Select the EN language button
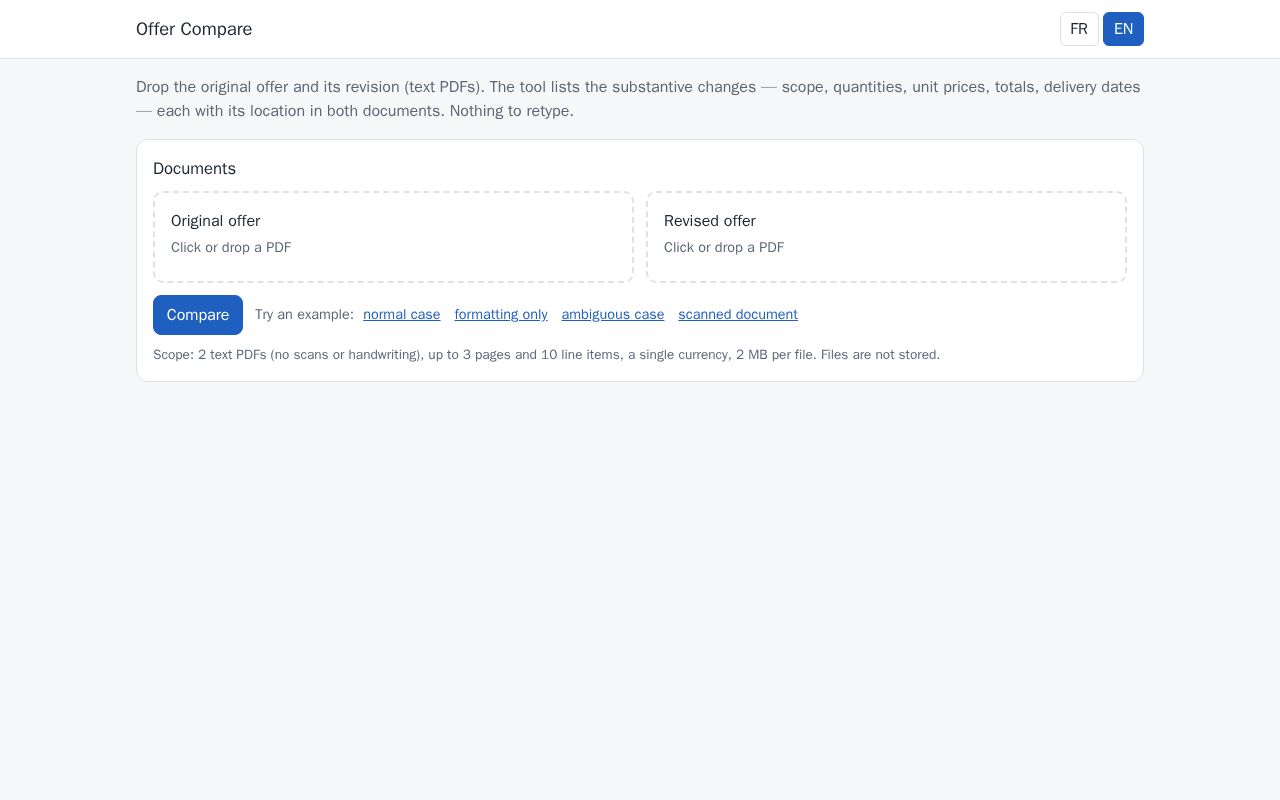The height and width of the screenshot is (800, 1280). (x=1123, y=29)
